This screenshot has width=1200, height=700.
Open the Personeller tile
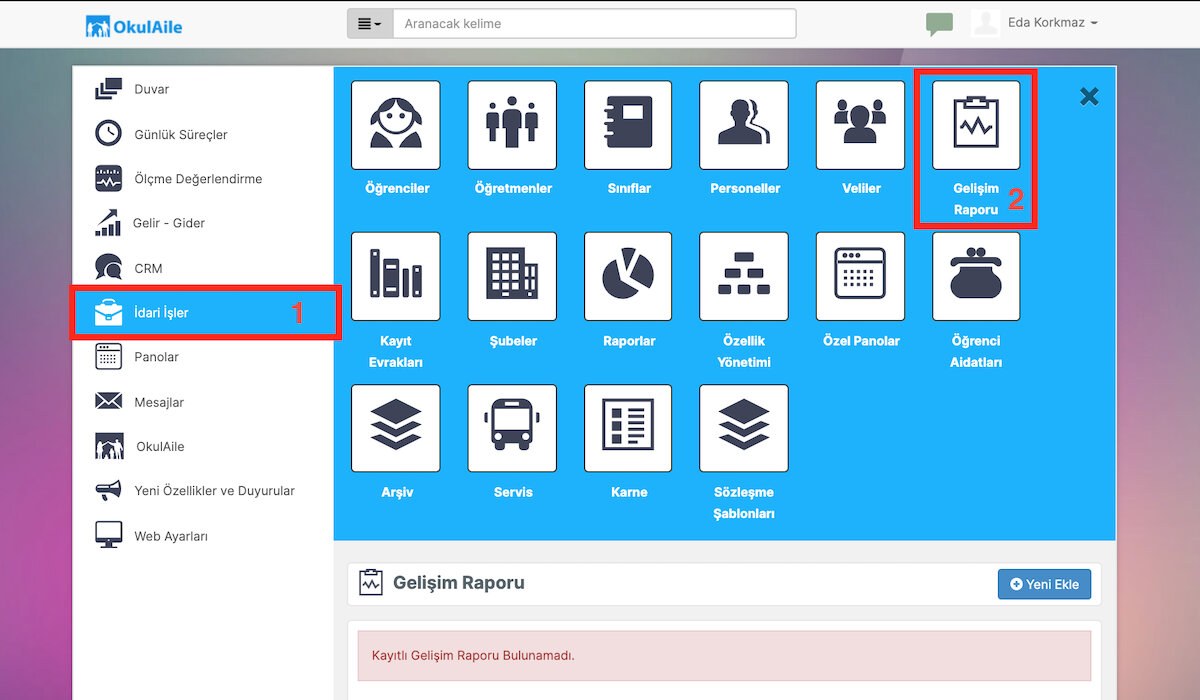(x=744, y=125)
